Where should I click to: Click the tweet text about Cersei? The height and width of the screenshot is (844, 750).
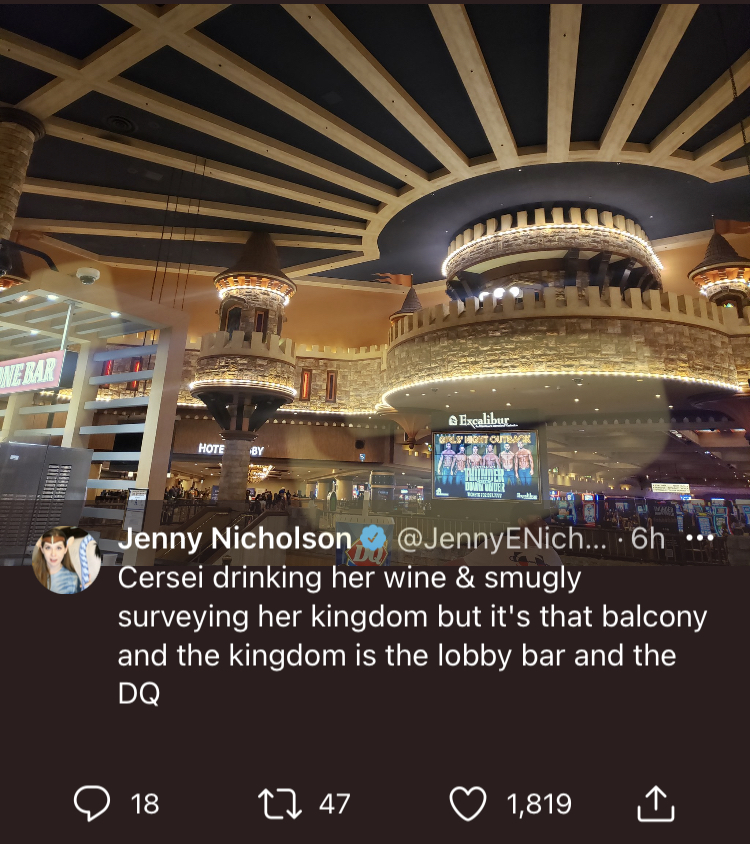[412, 635]
